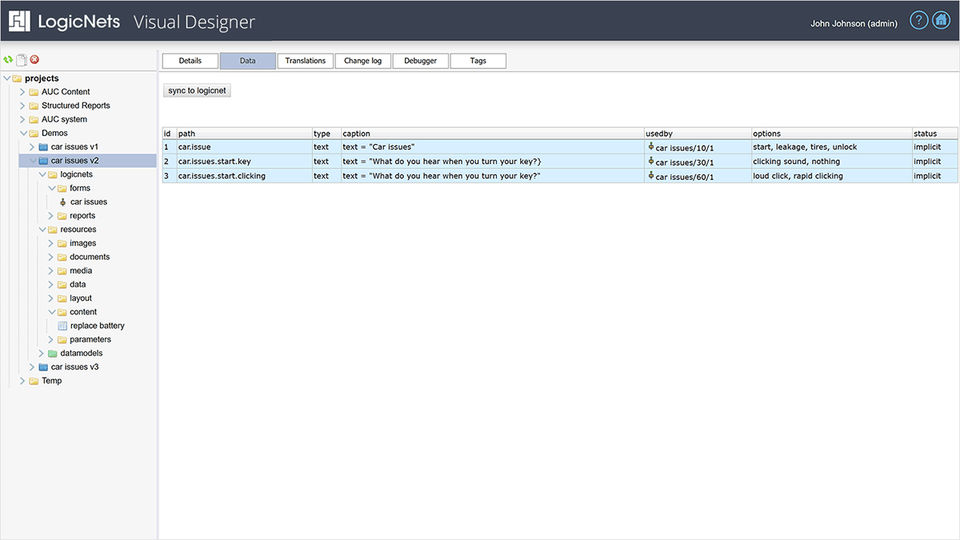Collapse the logicnets folder
The image size is (960, 540).
coord(42,174)
